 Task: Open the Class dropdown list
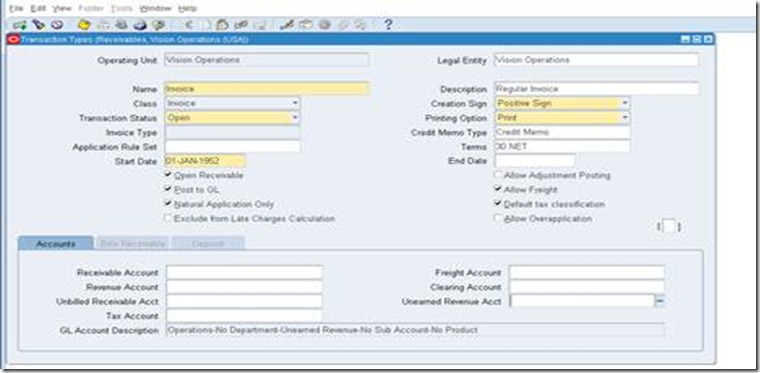295,103
